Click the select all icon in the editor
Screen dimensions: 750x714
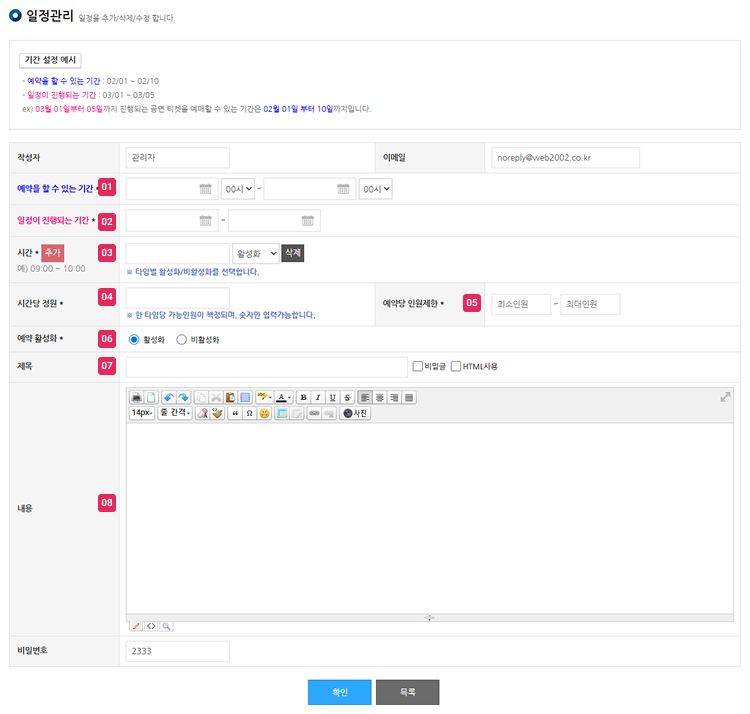click(x=245, y=397)
